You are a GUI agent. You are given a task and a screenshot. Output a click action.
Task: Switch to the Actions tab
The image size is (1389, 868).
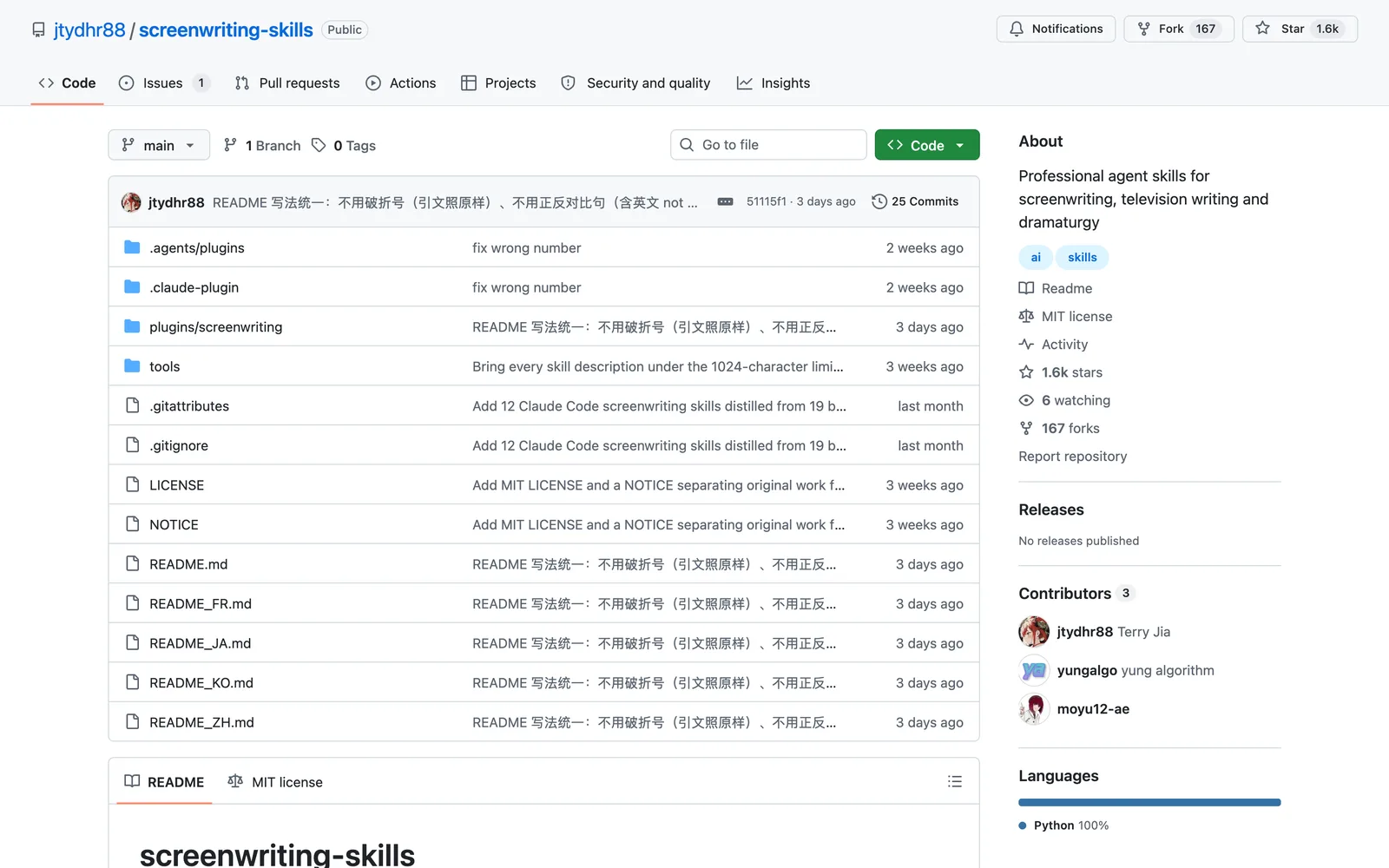pos(401,83)
